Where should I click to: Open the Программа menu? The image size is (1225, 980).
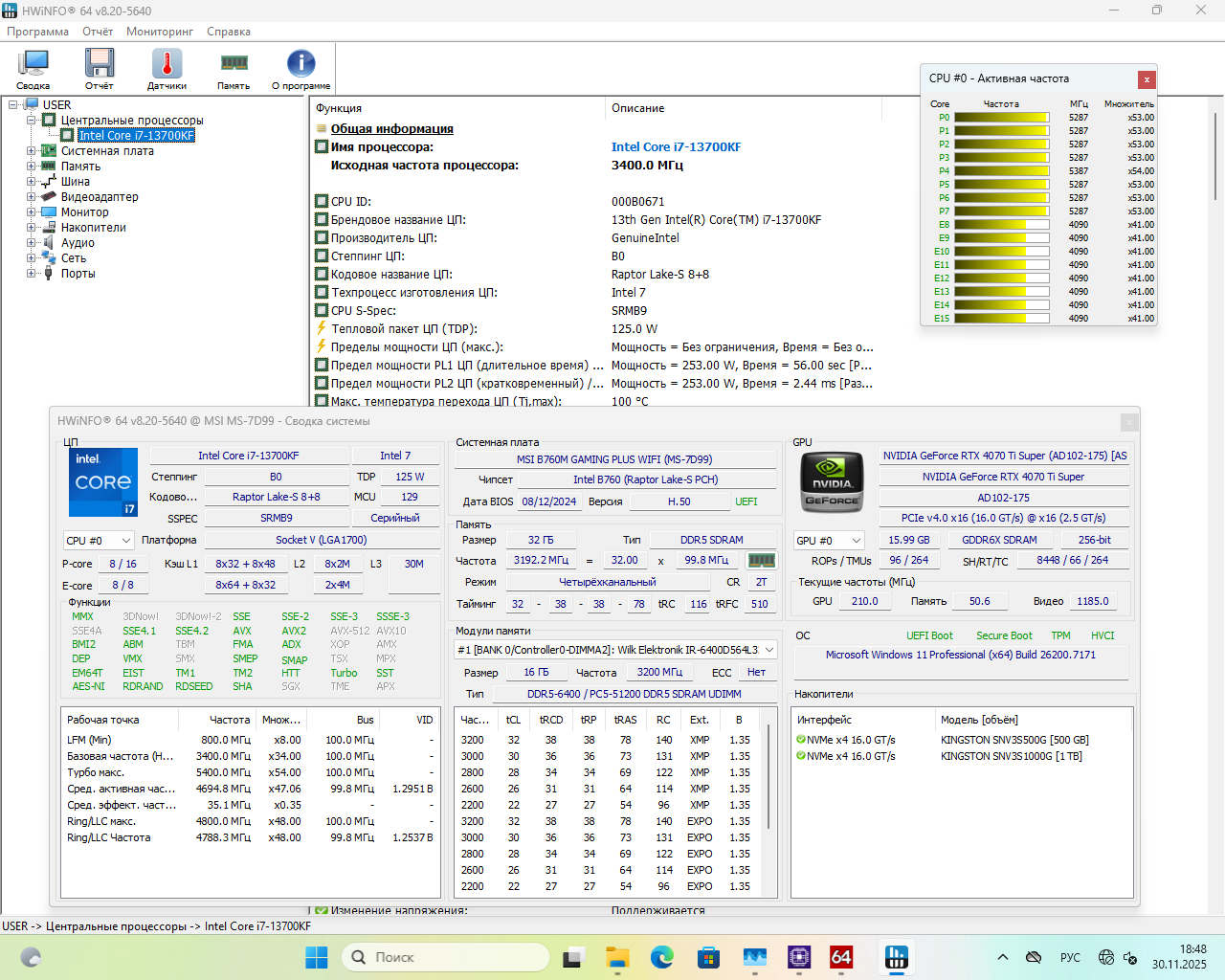click(x=38, y=32)
